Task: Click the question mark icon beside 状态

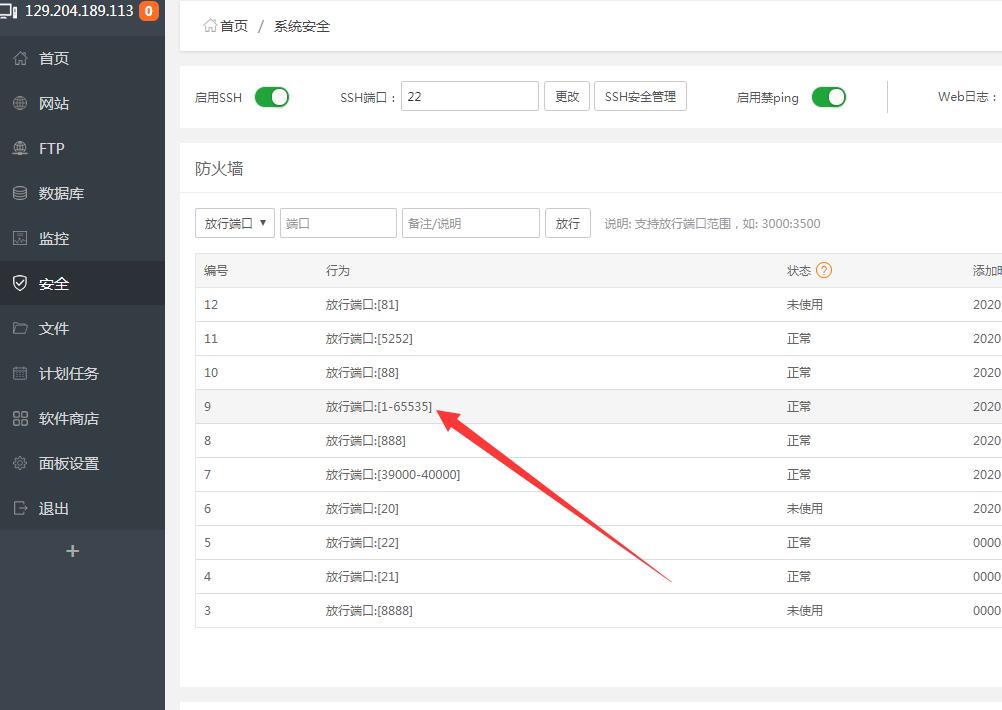Action: click(824, 270)
